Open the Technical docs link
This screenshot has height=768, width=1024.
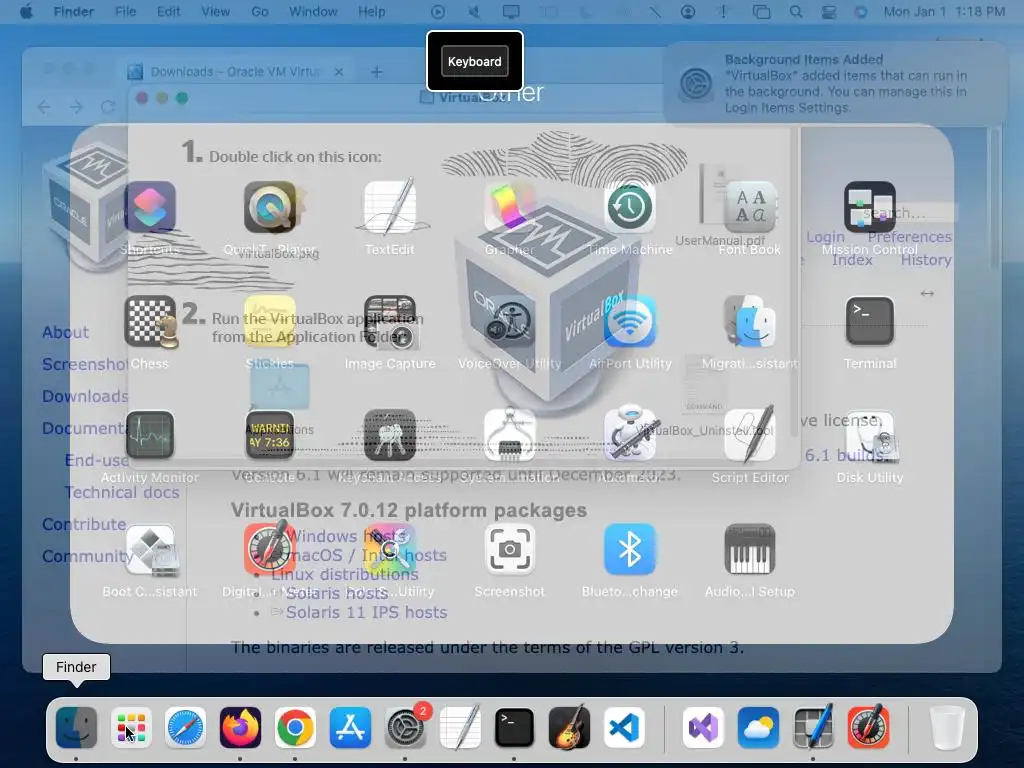point(121,492)
